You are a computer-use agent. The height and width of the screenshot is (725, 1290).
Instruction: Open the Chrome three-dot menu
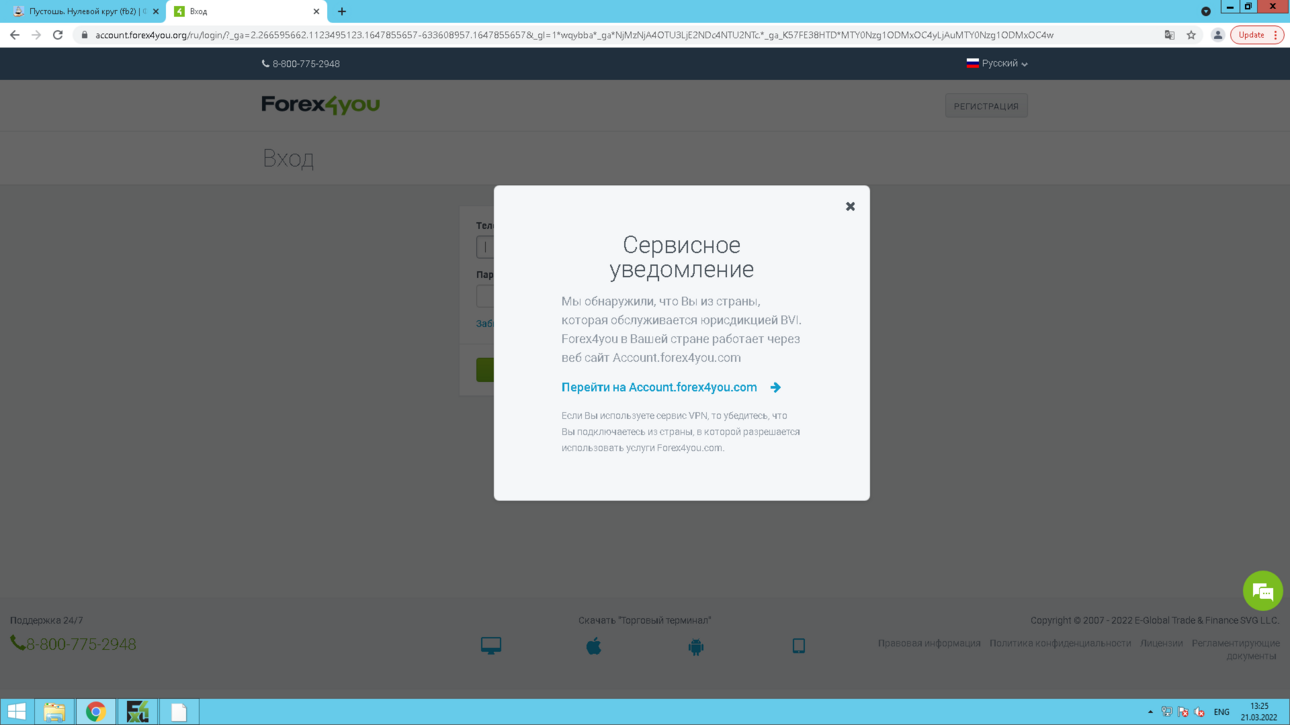1276,35
